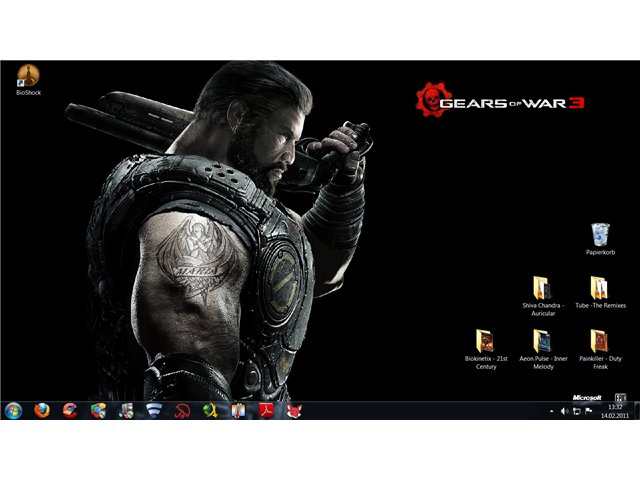Image resolution: width=640 pixels, height=480 pixels.
Task: Open the Adobe Reader taskbar icon
Action: coord(266,411)
